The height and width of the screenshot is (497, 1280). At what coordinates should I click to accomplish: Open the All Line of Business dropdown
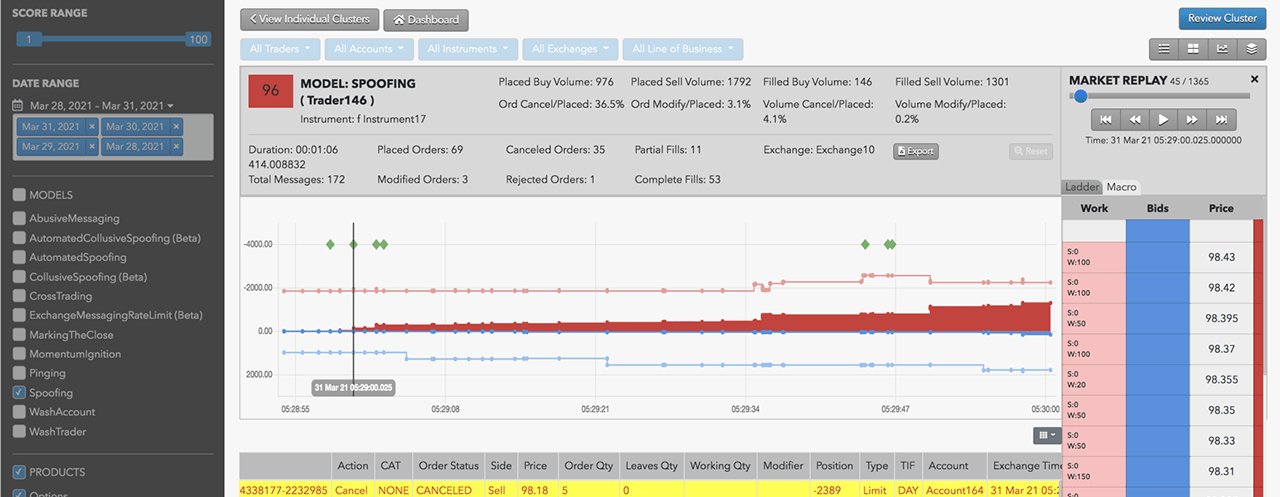click(683, 49)
